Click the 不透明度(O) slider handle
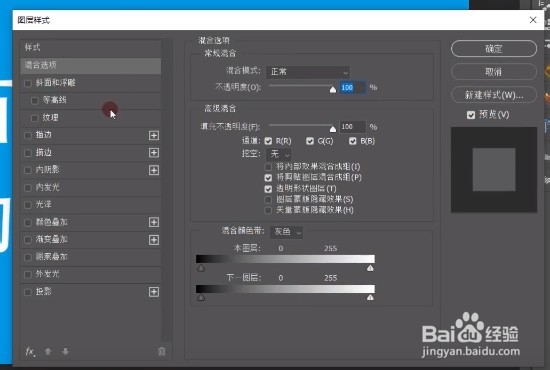Screen dimensions: 550x370 333,90
